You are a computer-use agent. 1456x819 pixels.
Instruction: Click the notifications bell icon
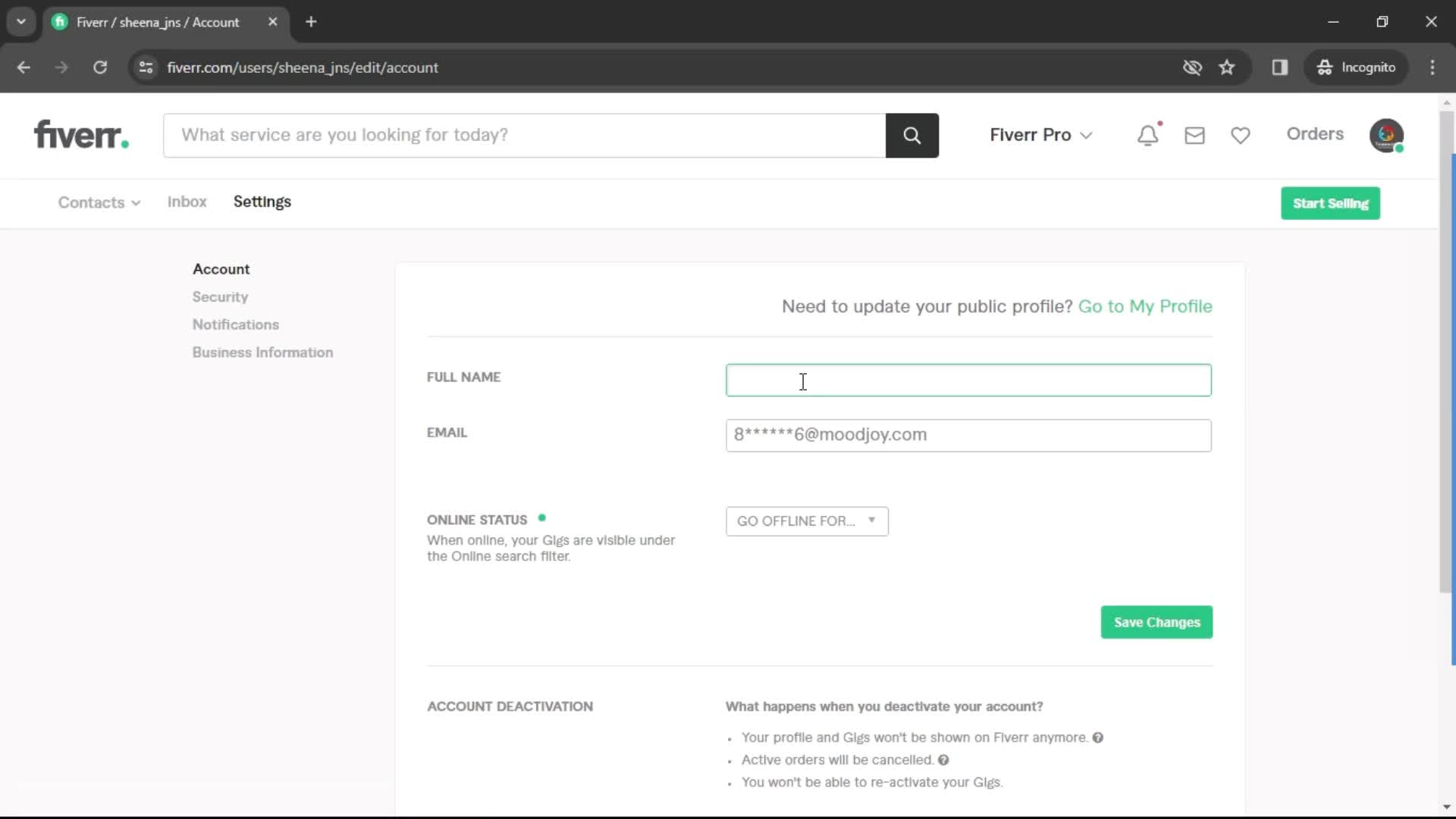click(1150, 134)
